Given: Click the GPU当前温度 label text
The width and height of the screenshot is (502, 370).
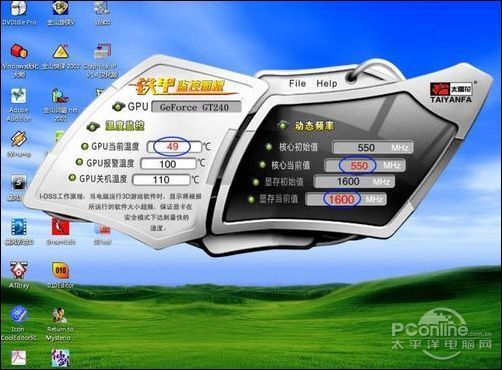Looking at the screenshot, I should pos(115,147).
